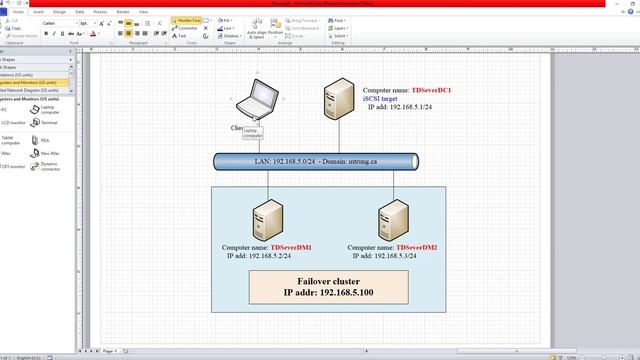Toggle bold formatting
The image size is (640, 360).
point(46,33)
